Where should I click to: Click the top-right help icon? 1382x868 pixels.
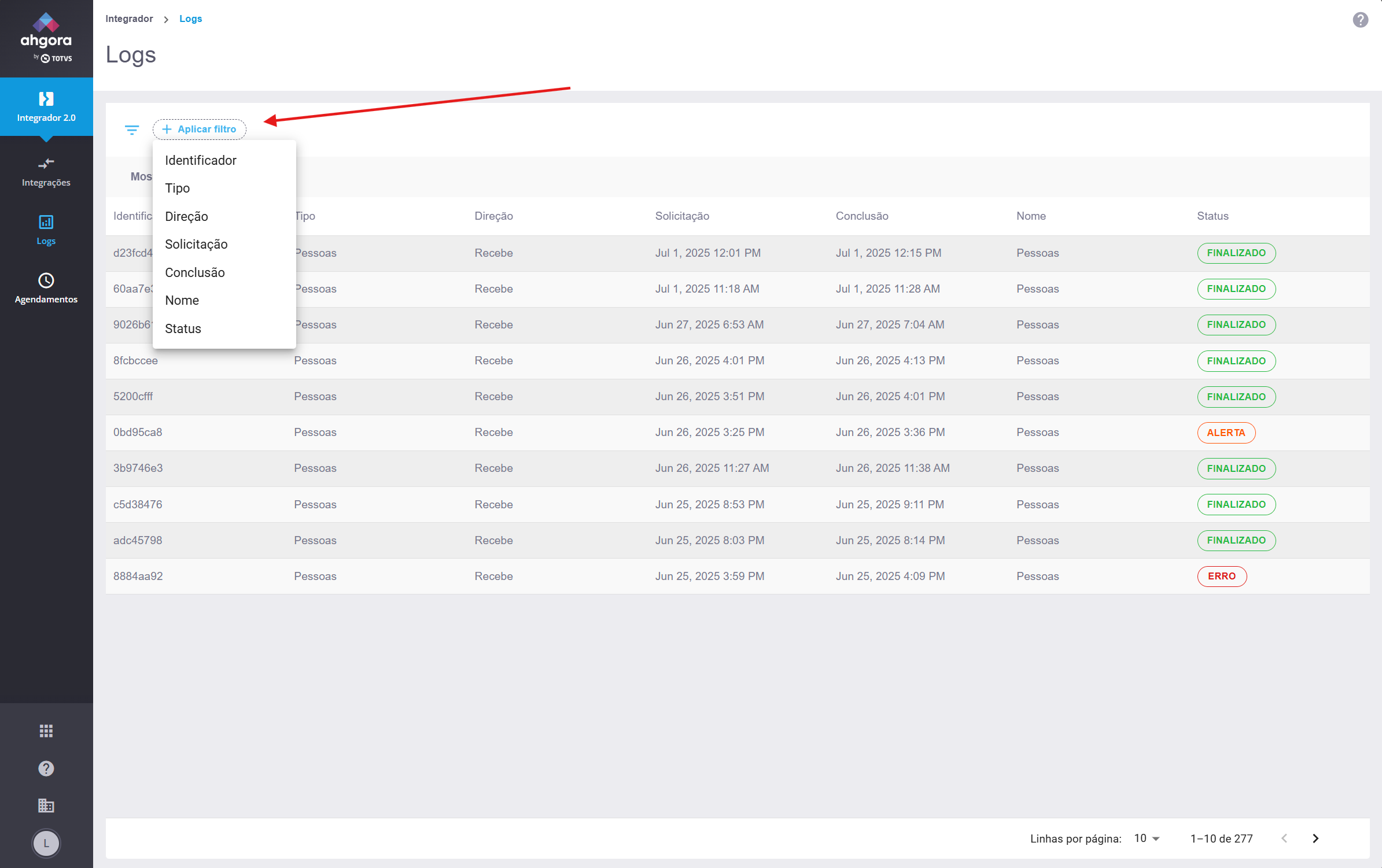tap(1360, 20)
